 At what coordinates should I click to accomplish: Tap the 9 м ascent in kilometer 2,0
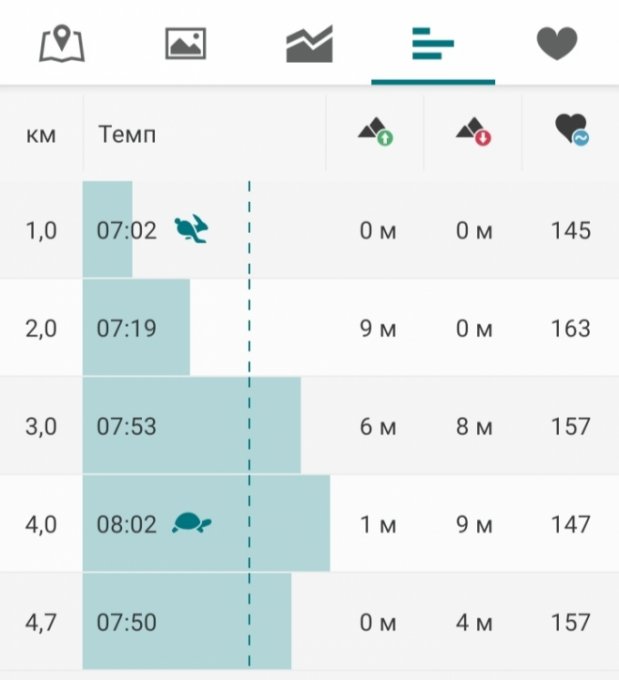(x=377, y=328)
